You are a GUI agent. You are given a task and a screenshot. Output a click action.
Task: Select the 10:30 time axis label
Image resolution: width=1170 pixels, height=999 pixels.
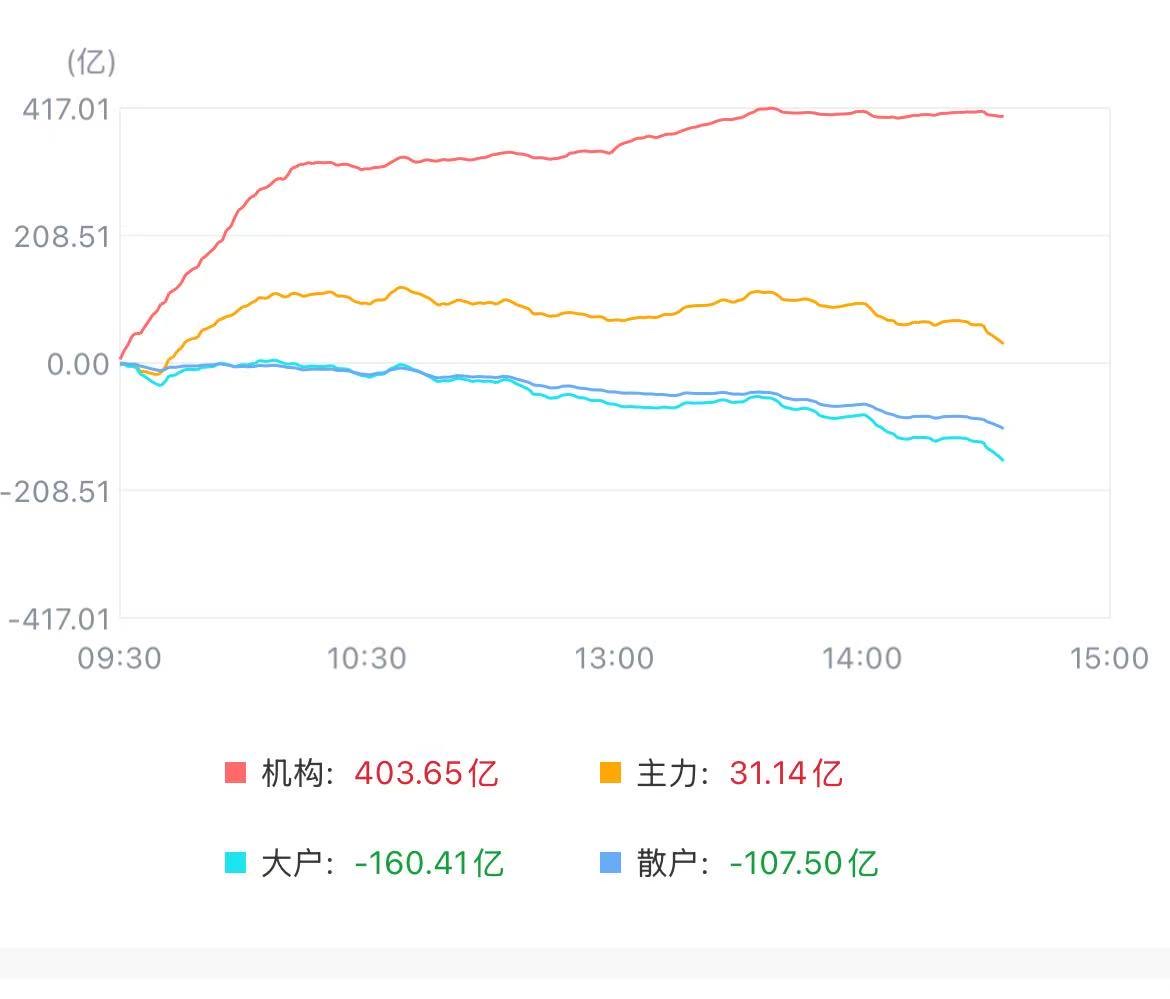pos(369,658)
